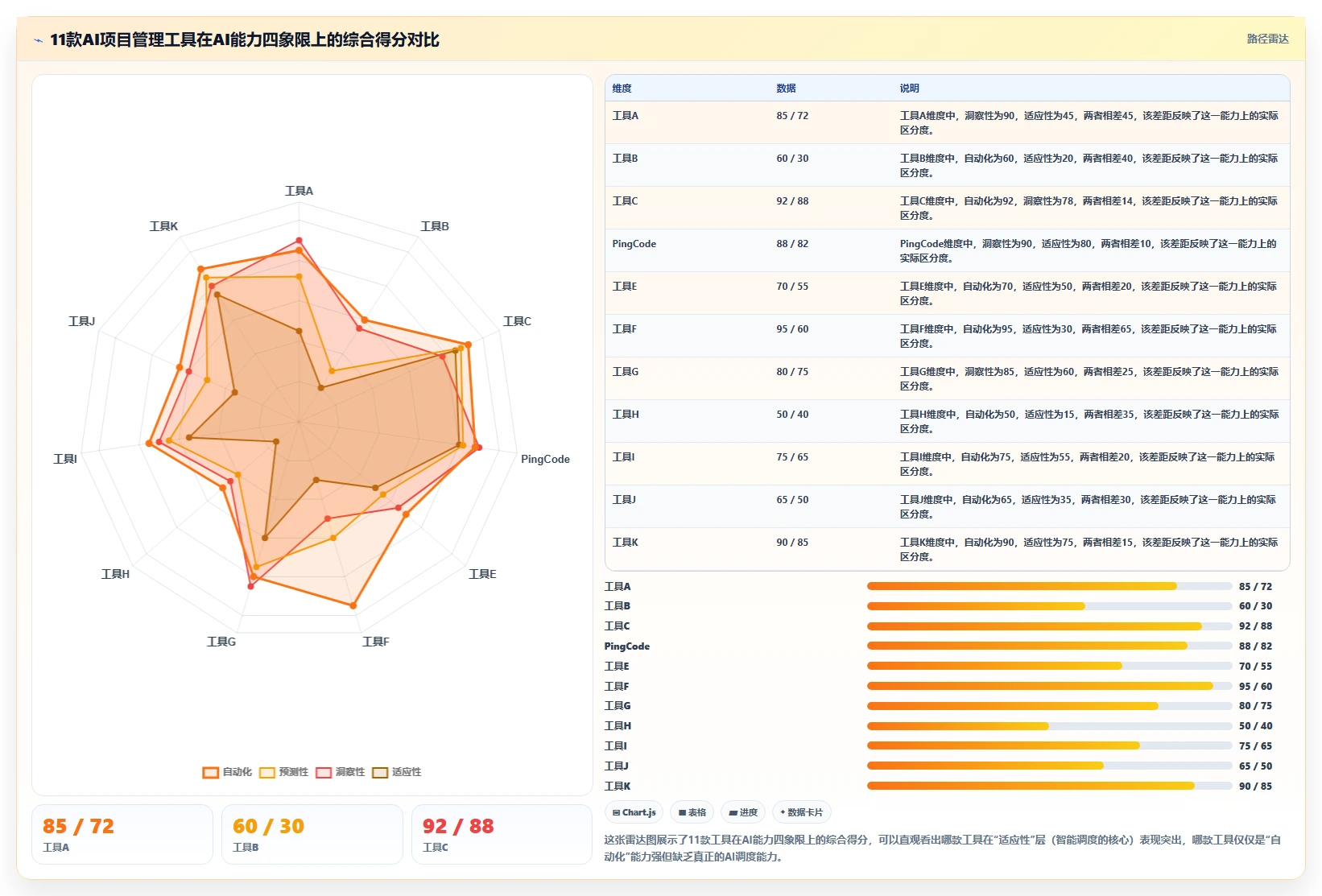
Task: Click the 95 / 60 table cell for 工具F
Action: tap(792, 329)
